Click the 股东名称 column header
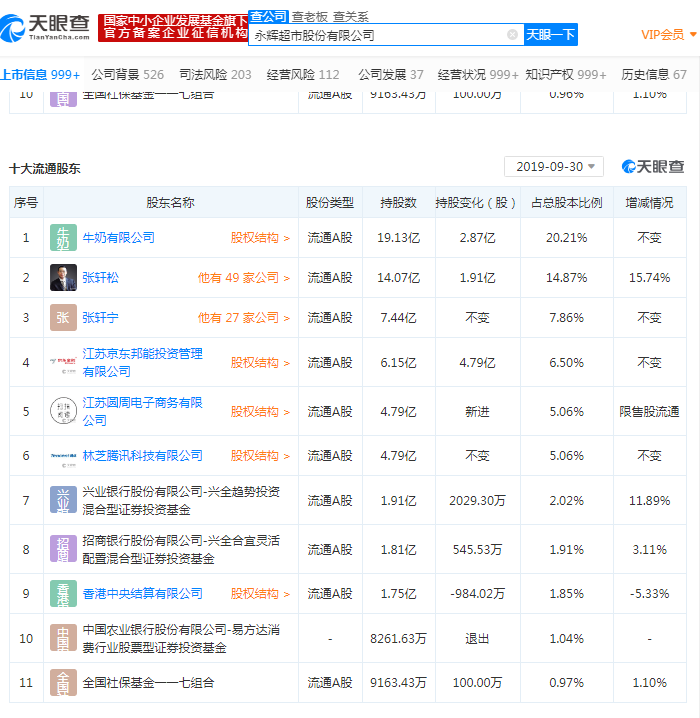 click(x=170, y=202)
